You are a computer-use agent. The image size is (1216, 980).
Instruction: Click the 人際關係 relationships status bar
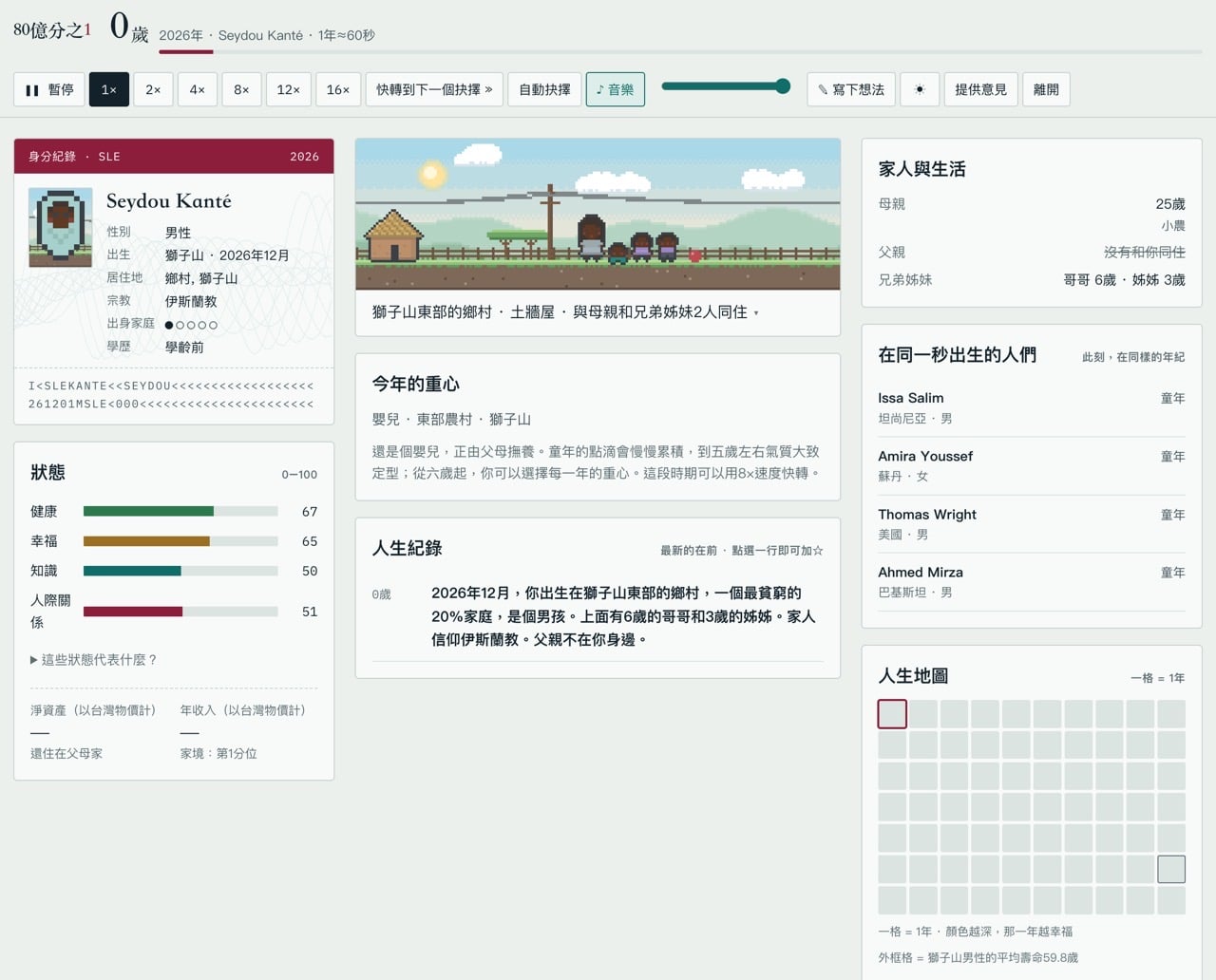[x=180, y=612]
